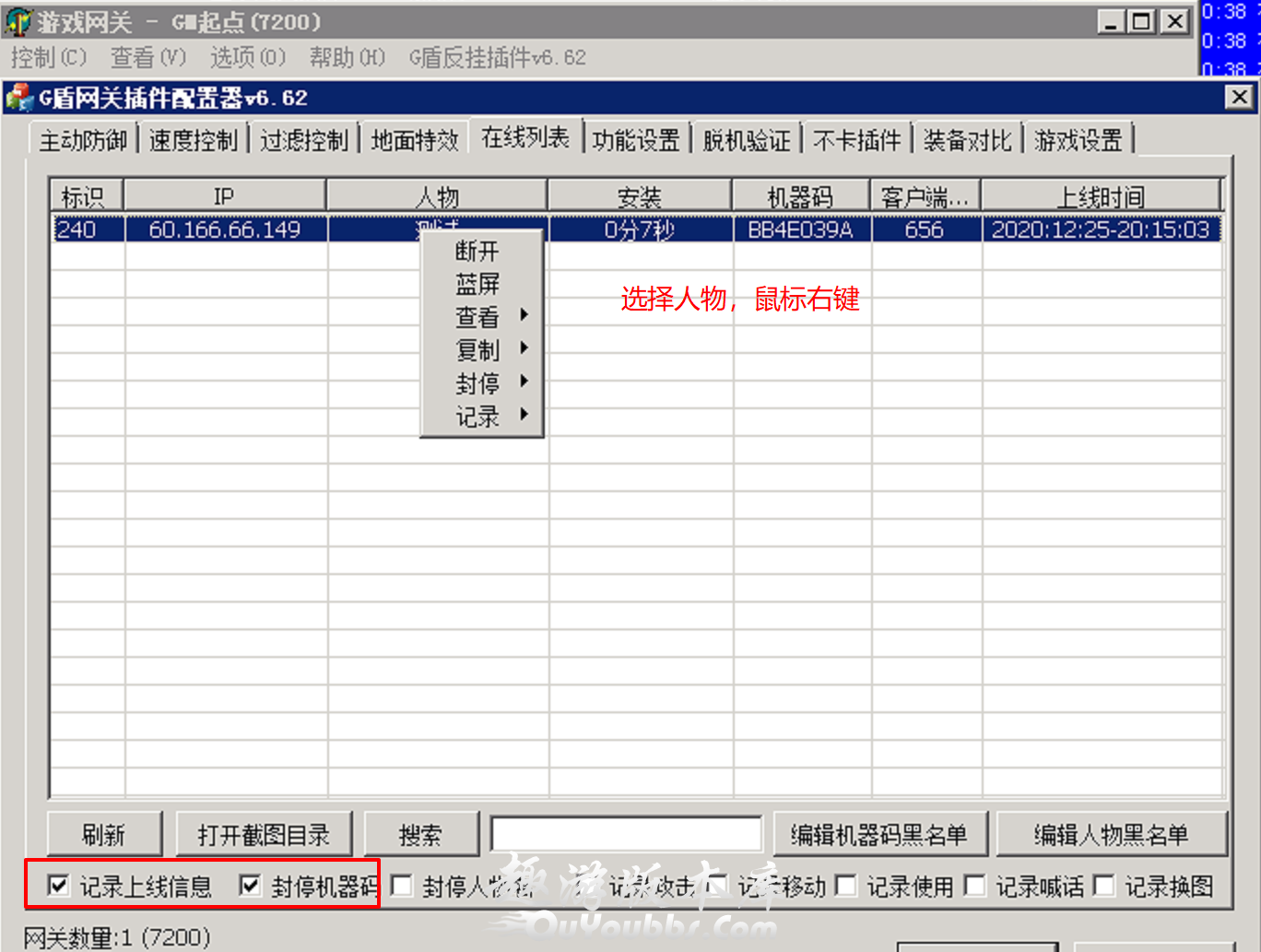The image size is (1261, 952).
Task: Click the search text field beside 搜索
Action: click(626, 835)
